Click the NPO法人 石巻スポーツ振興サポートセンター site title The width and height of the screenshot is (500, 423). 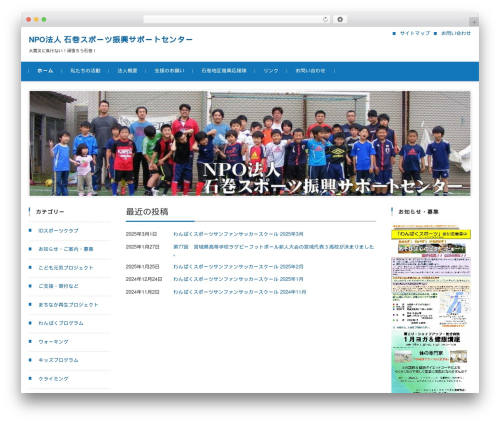coord(111,39)
